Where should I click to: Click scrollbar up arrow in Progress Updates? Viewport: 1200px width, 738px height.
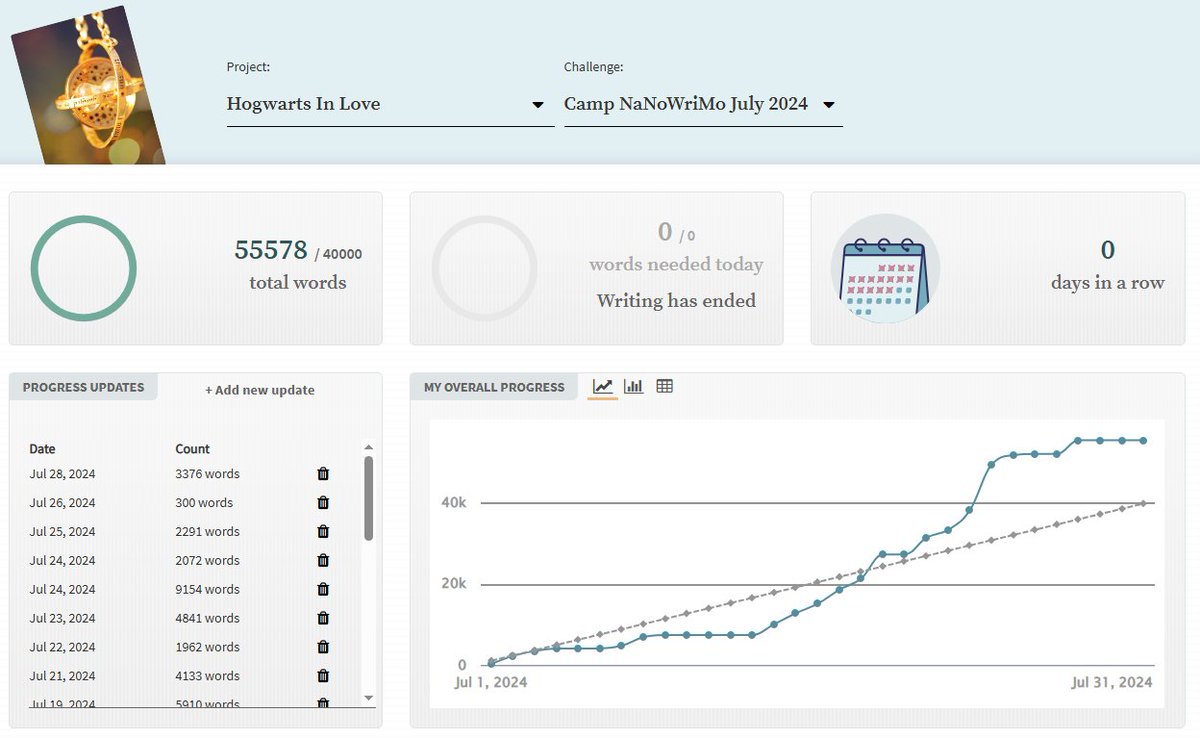pos(368,448)
